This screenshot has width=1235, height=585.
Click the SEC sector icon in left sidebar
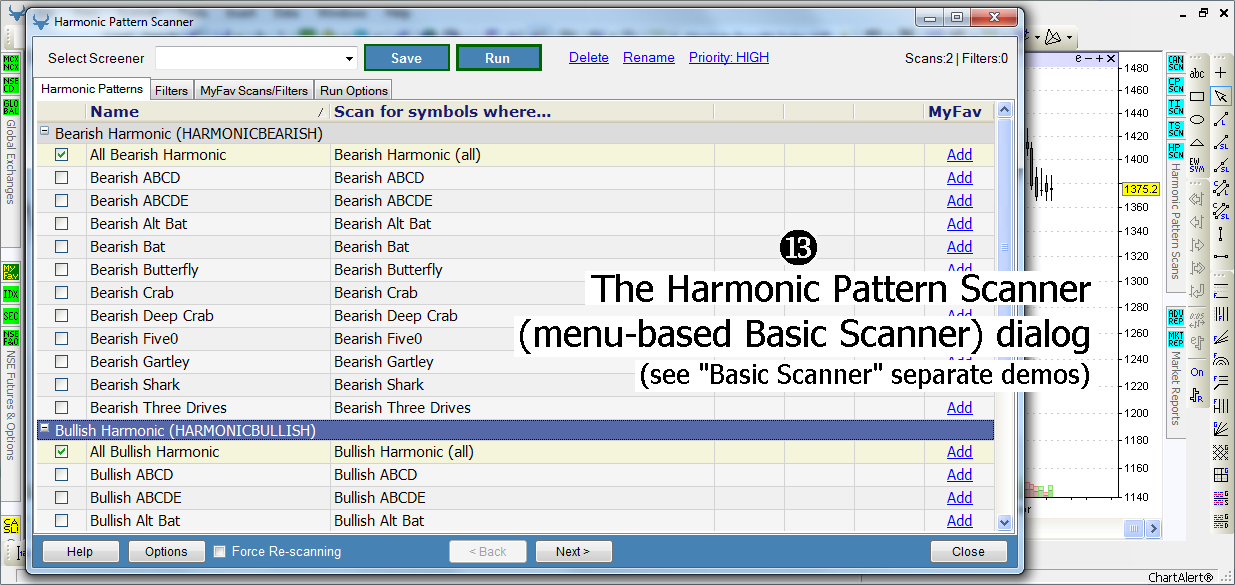(11, 316)
